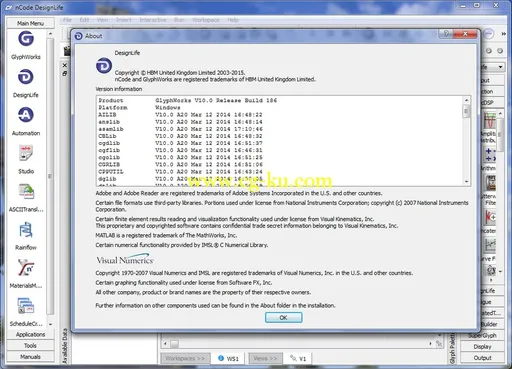Viewport: 512px width, 369px height.
Task: Expand the Applications section
Action: coord(30,334)
